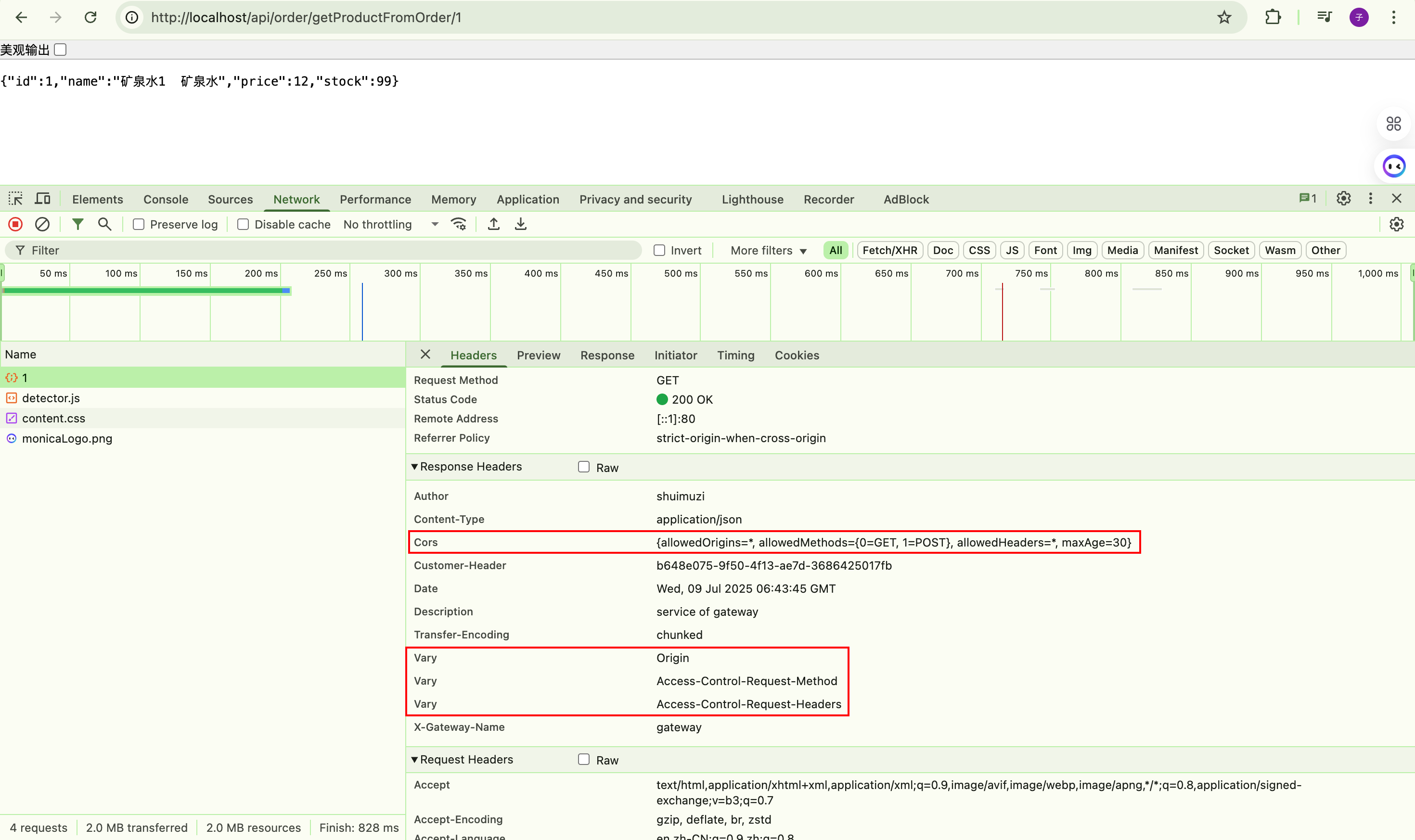Activate the inspect element selector tool
This screenshot has width=1415, height=840.
click(15, 199)
